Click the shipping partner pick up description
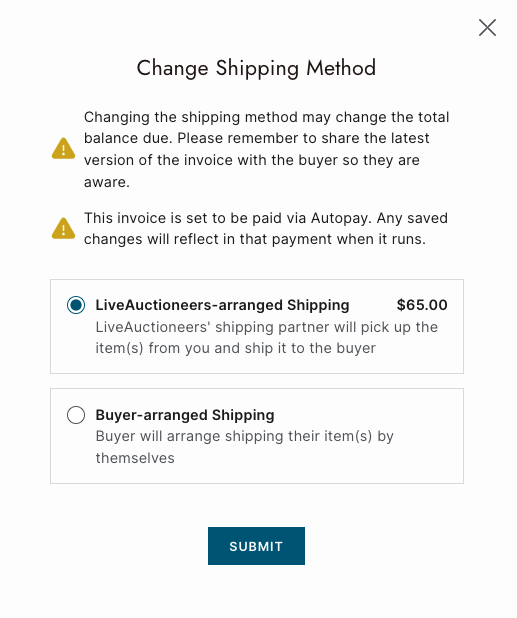 (x=266, y=338)
